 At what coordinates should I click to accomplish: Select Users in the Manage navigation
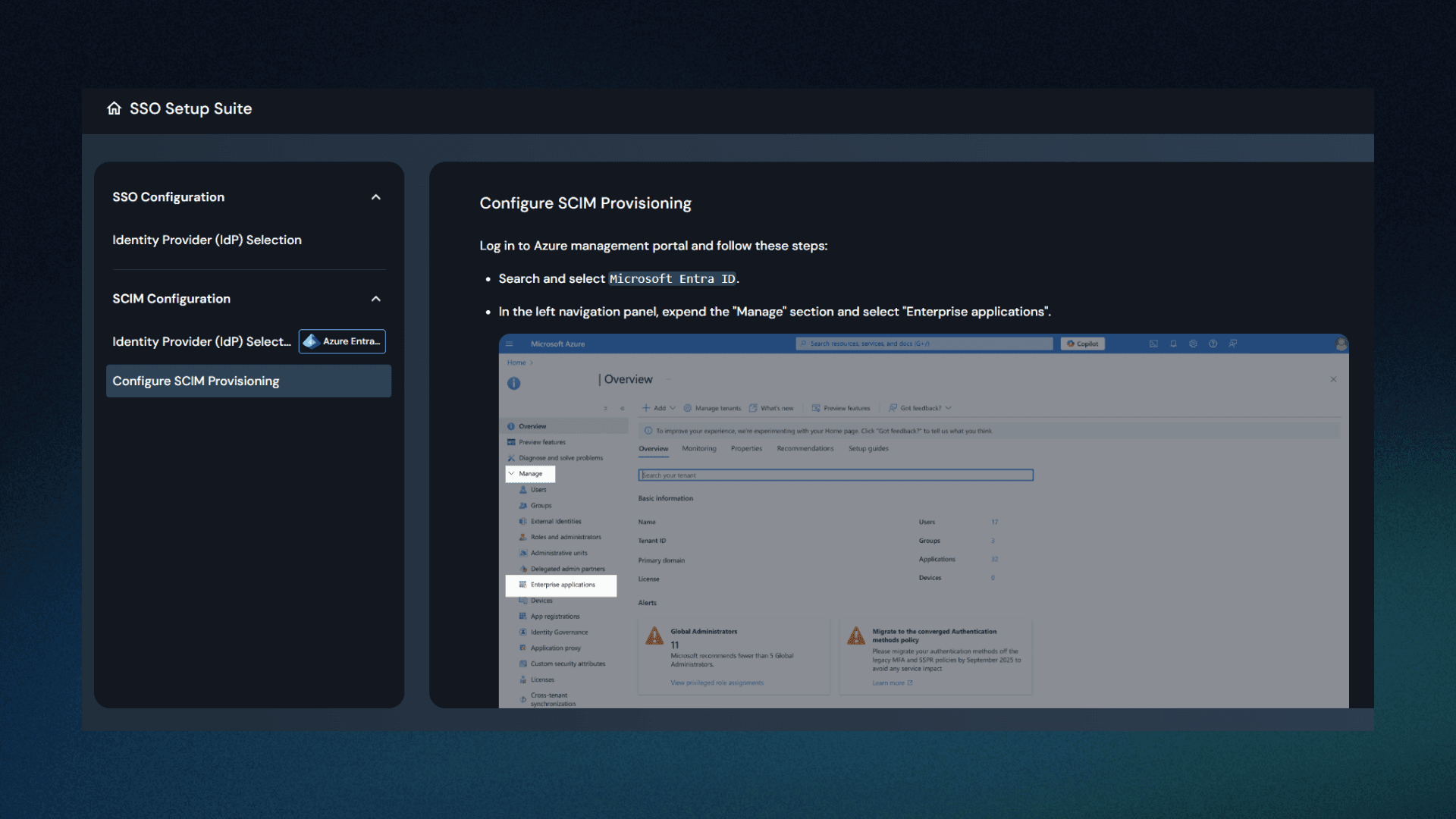click(538, 489)
